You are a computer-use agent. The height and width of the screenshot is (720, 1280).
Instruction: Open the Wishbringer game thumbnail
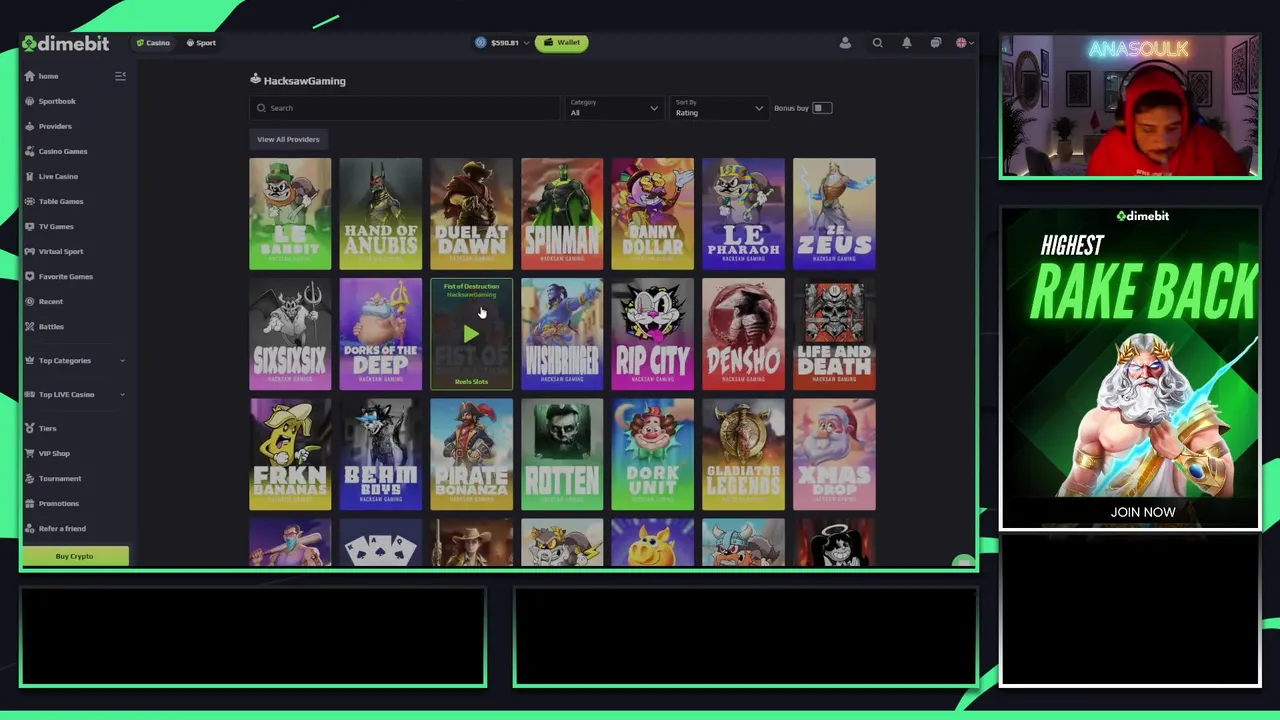[x=562, y=334]
